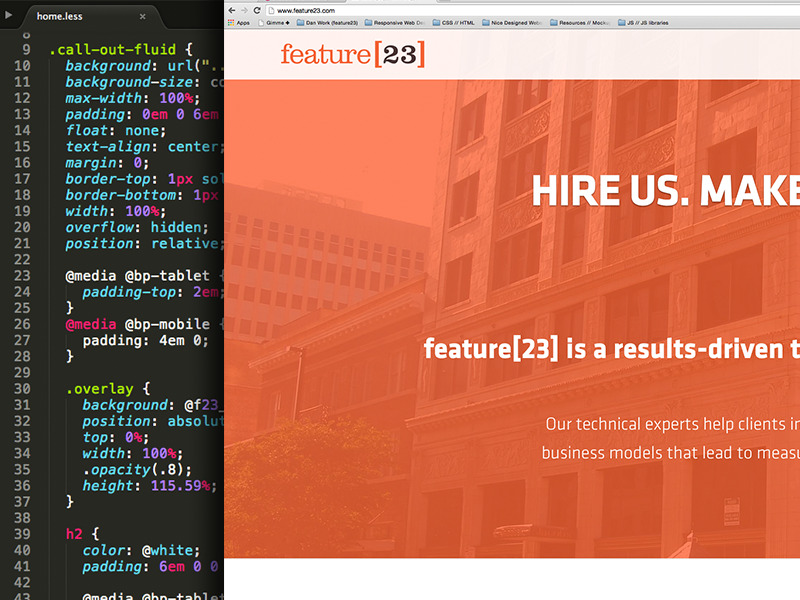Open the Gimme bookmark

(x=274, y=23)
